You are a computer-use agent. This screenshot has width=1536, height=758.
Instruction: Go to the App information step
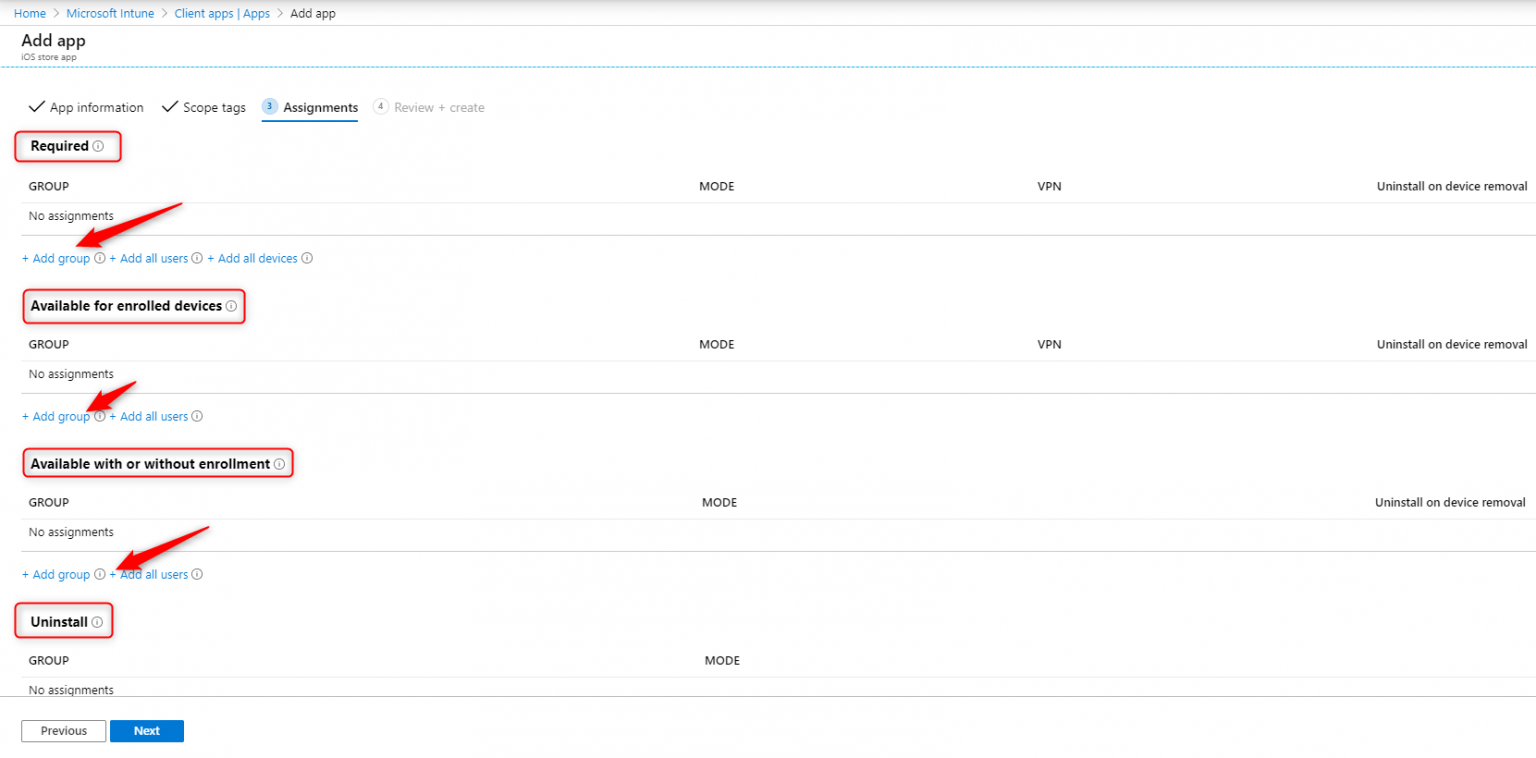tap(96, 107)
